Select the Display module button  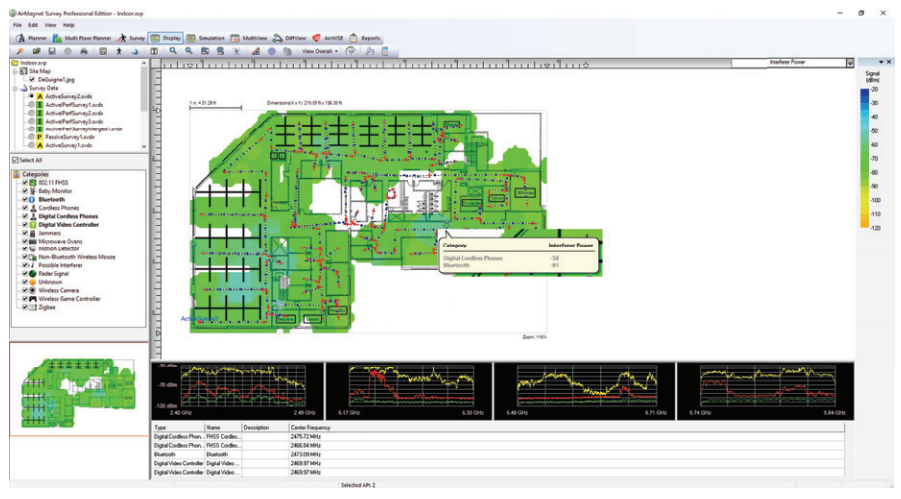(165, 38)
